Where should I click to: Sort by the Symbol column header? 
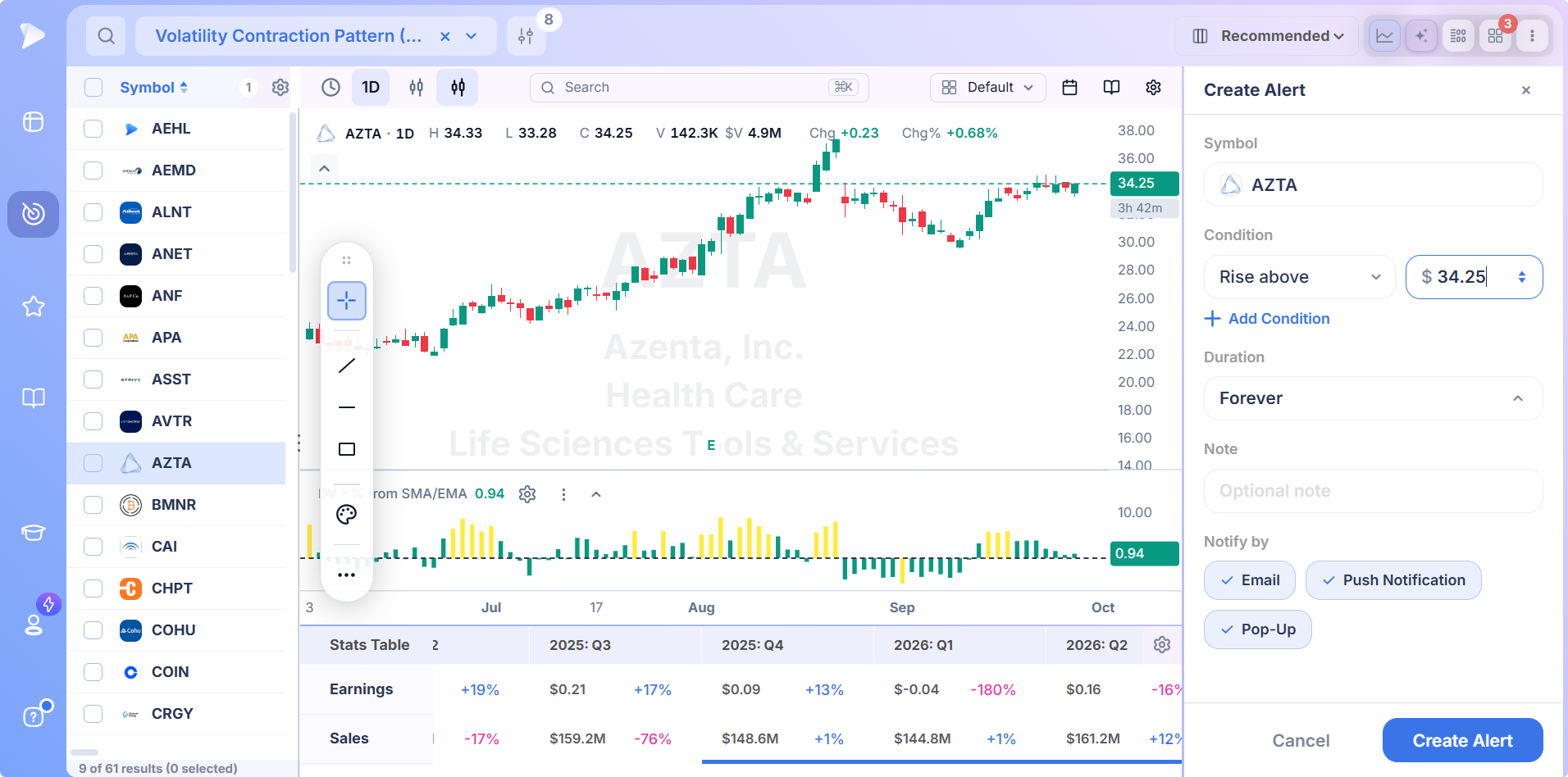point(154,88)
